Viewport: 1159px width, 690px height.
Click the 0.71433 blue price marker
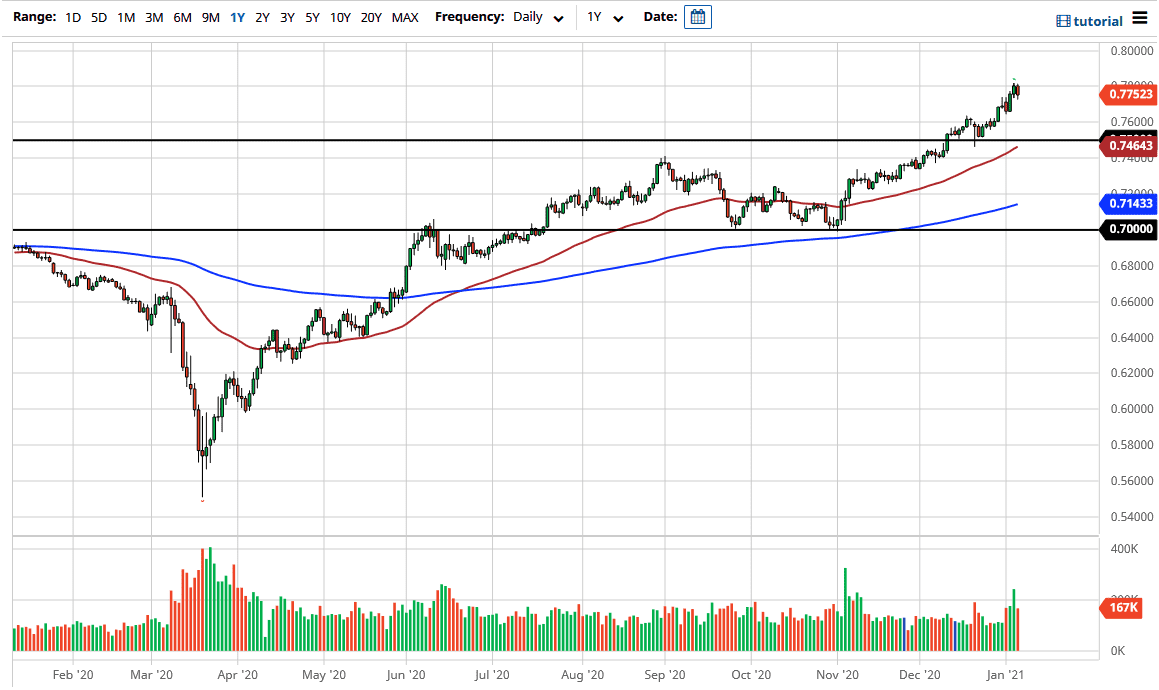(1129, 205)
